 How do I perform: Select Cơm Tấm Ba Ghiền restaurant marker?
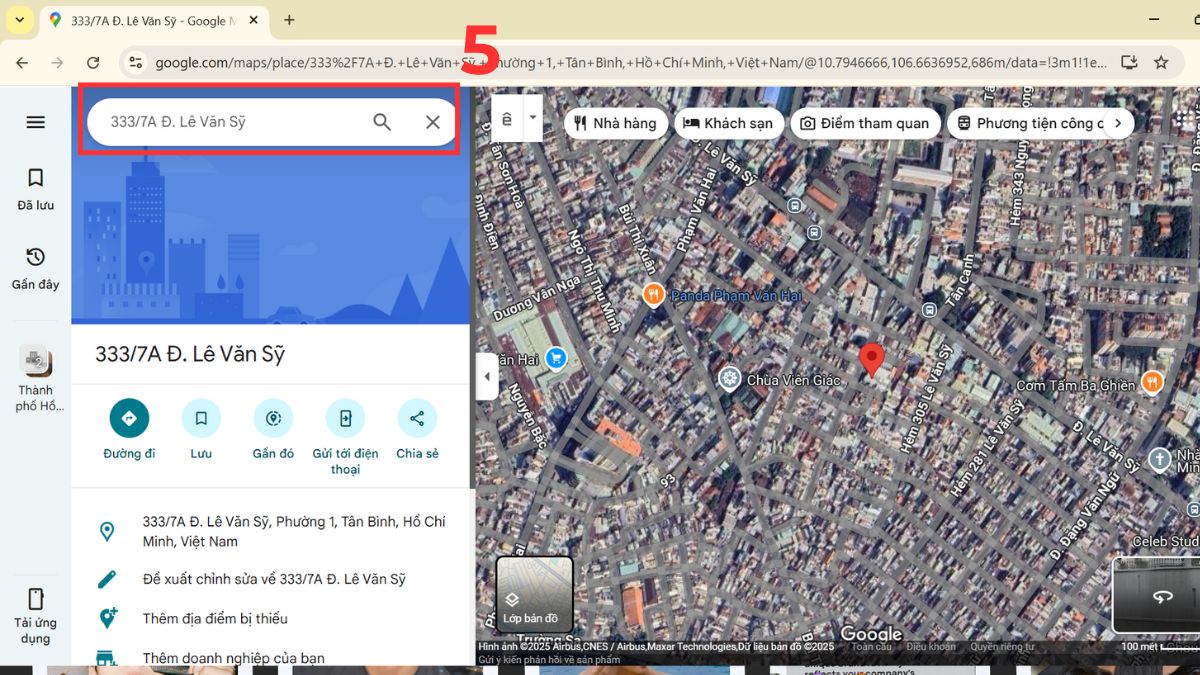pyautogui.click(x=1152, y=381)
